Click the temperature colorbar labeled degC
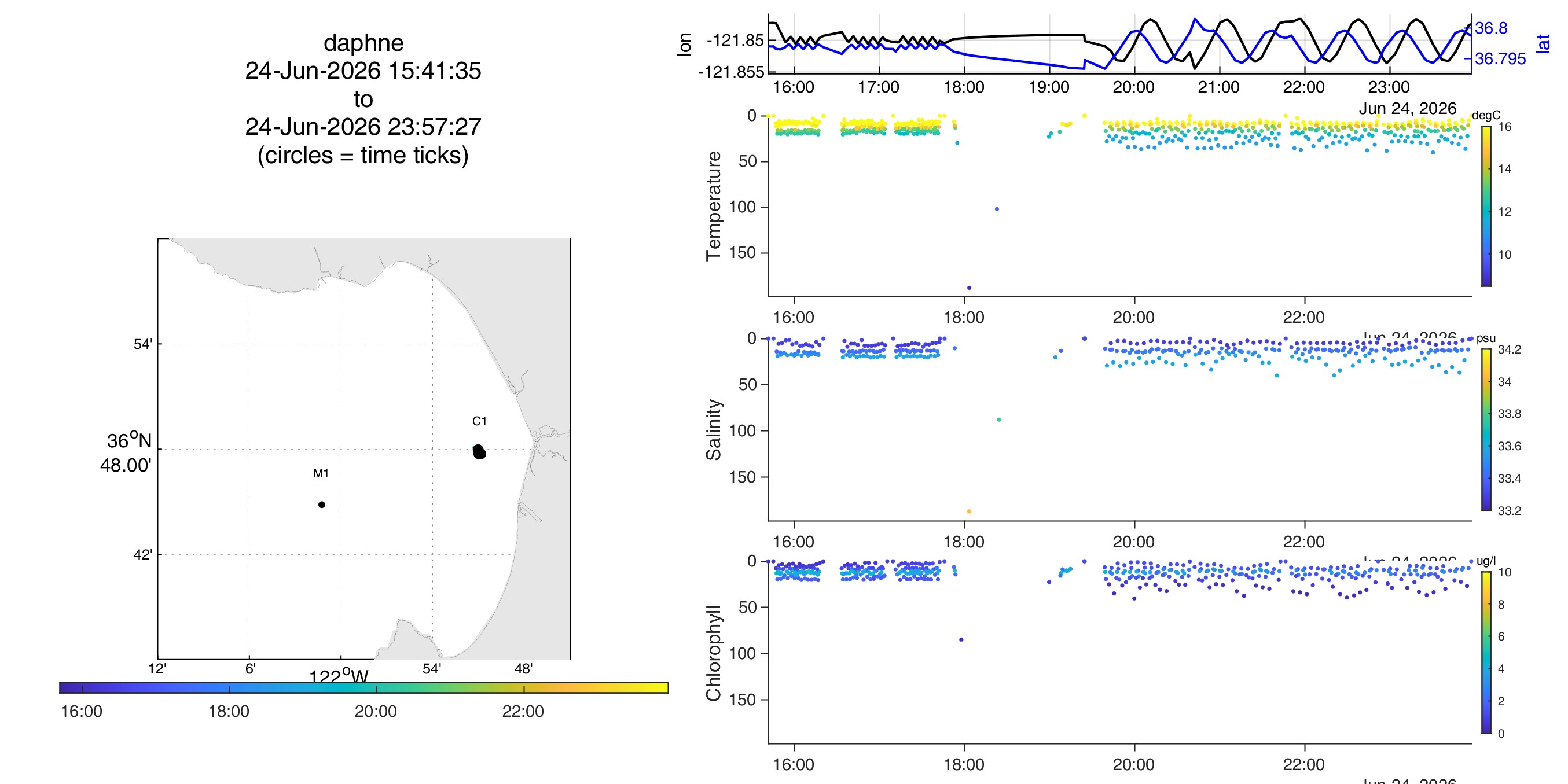Viewport: 1568px width, 784px height. (1486, 206)
